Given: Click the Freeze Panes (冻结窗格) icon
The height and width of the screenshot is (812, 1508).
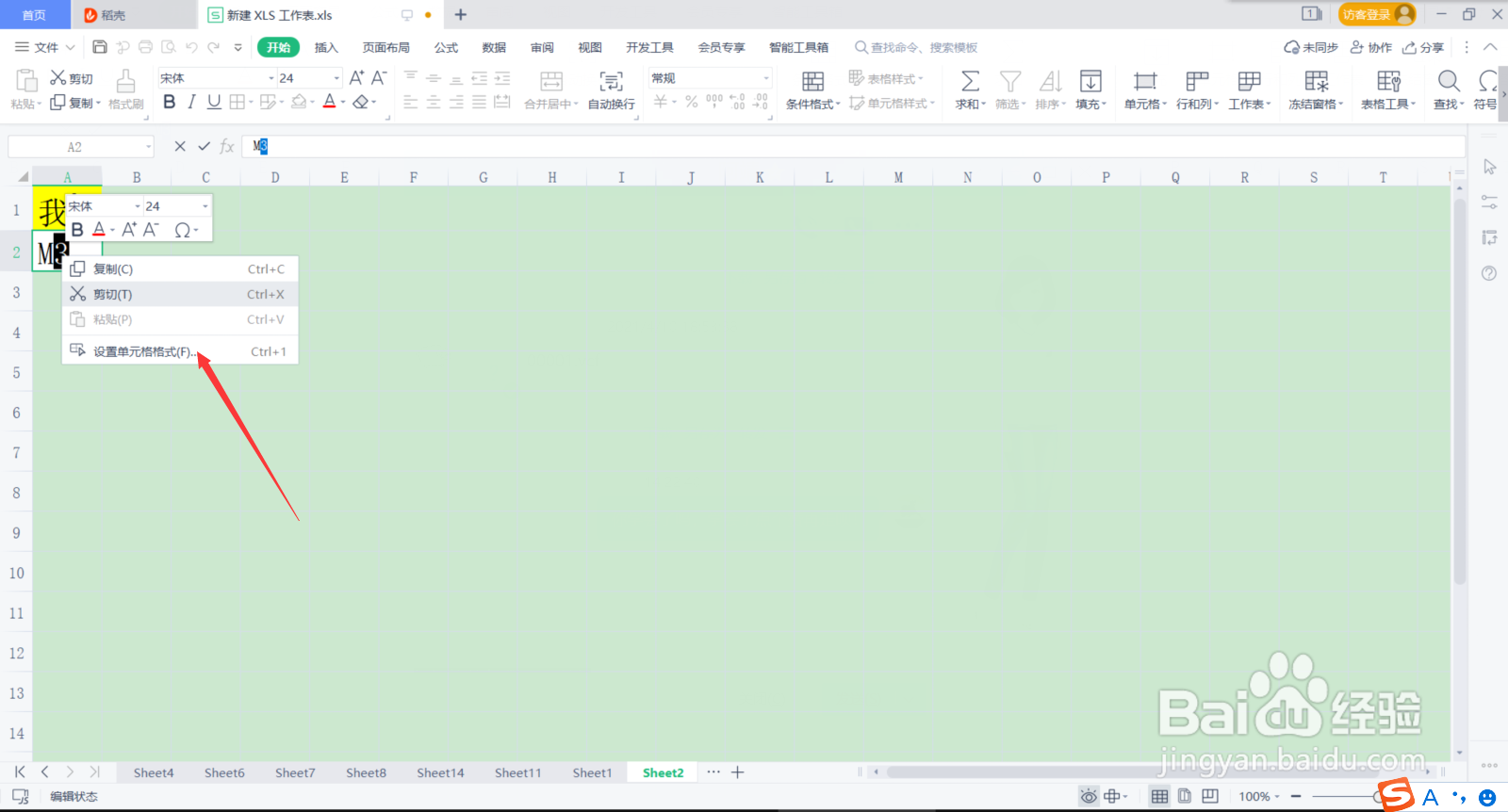Looking at the screenshot, I should pyautogui.click(x=1316, y=82).
